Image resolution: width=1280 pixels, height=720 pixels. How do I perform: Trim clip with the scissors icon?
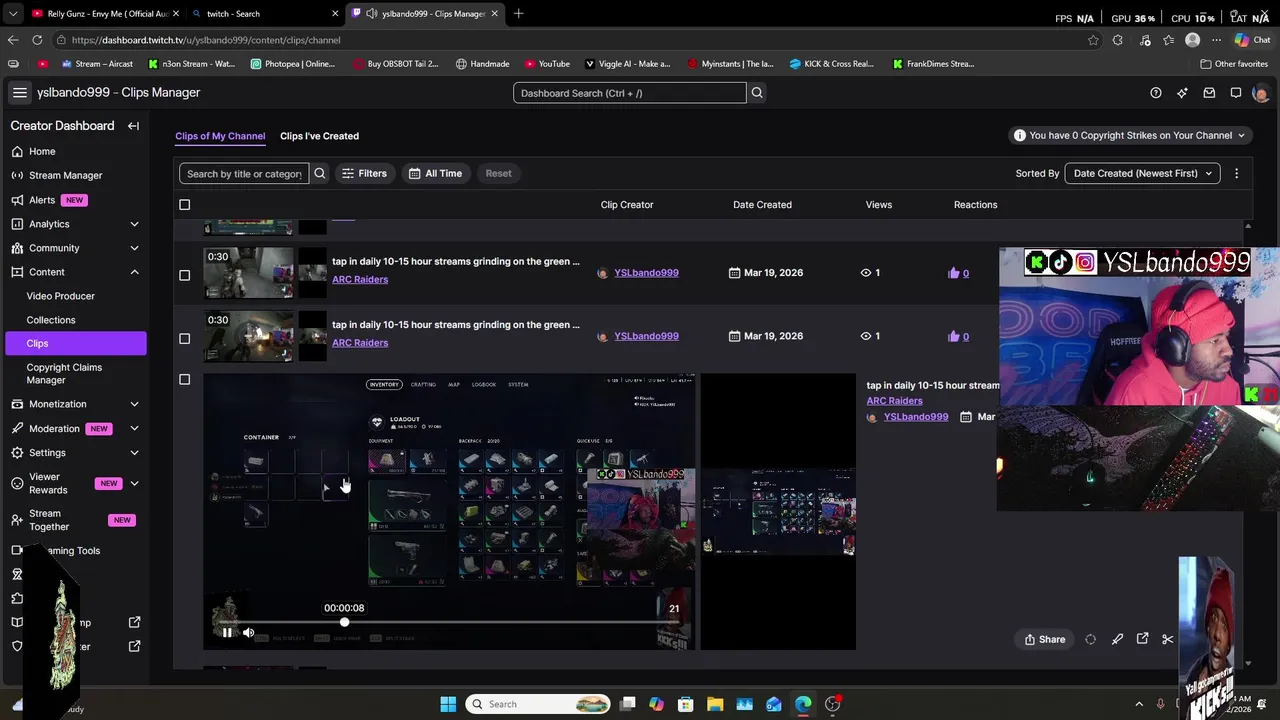pos(1167,640)
